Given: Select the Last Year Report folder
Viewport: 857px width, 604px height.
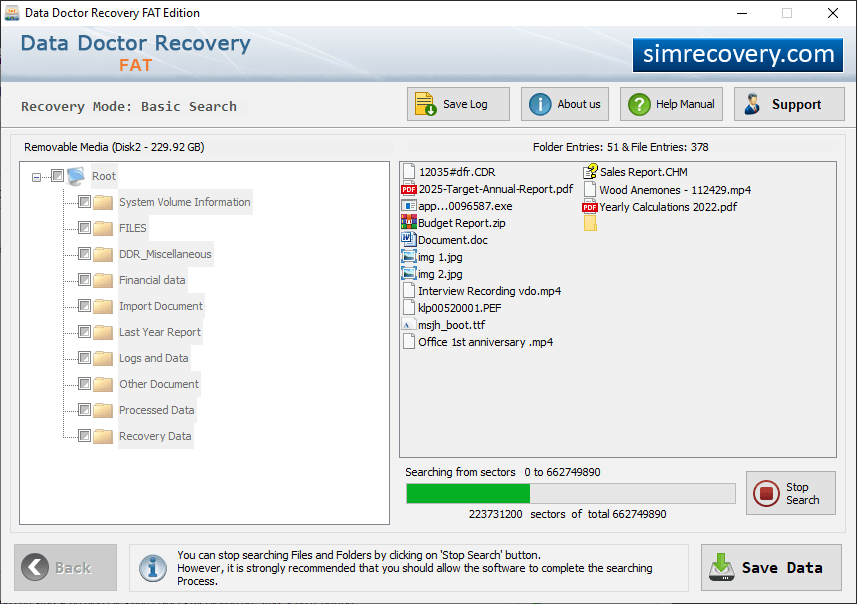Looking at the screenshot, I should 160,332.
